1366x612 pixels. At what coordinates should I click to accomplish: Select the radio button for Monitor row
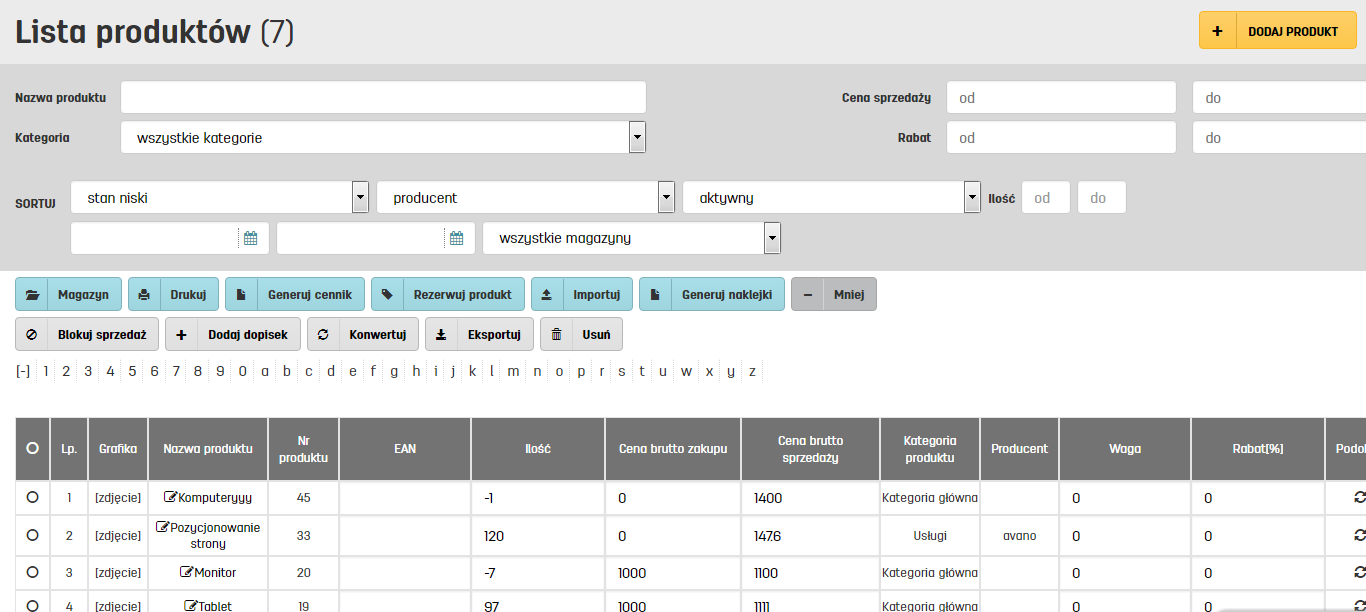tap(32, 572)
